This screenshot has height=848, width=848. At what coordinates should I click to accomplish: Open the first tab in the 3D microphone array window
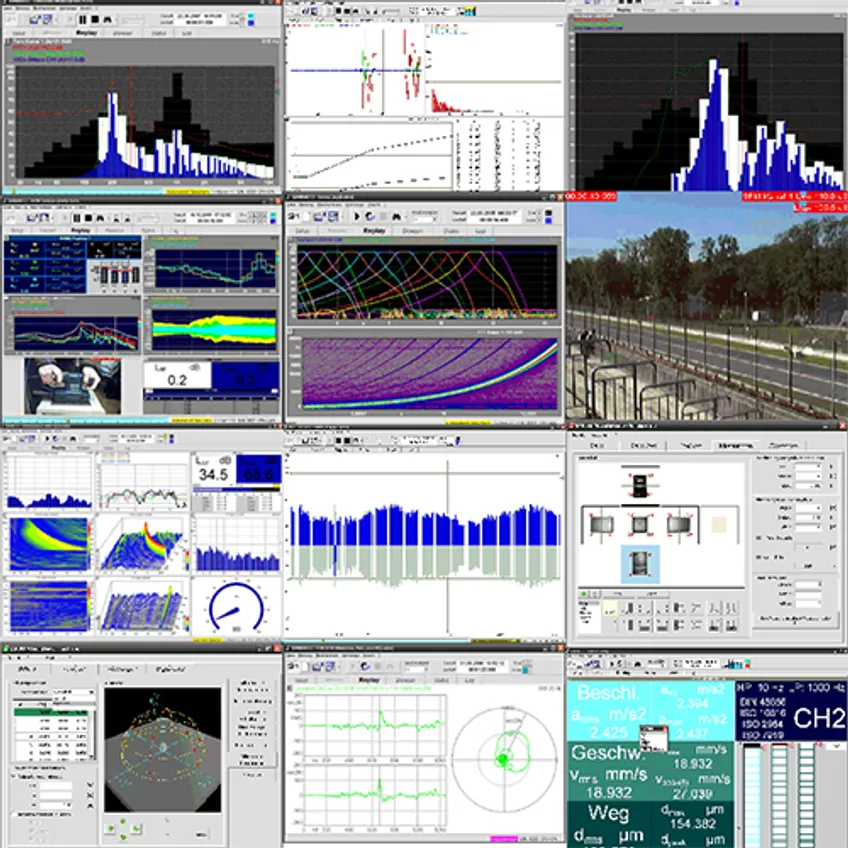27,669
